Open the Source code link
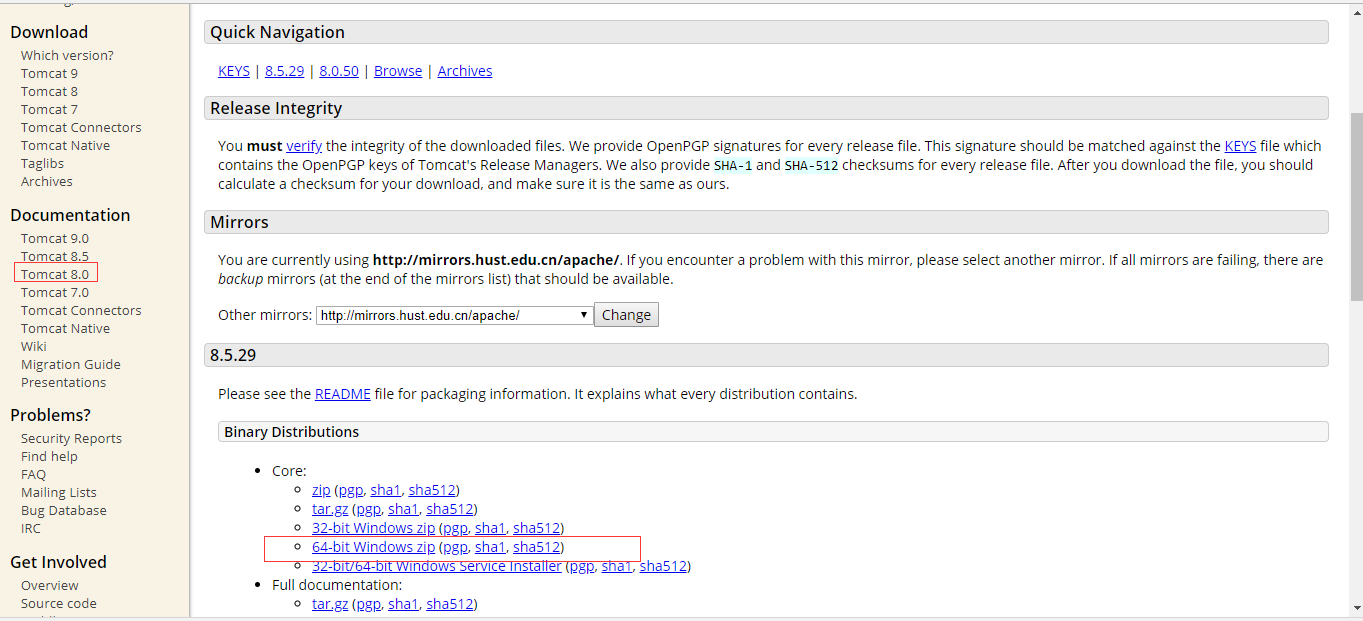 point(59,603)
